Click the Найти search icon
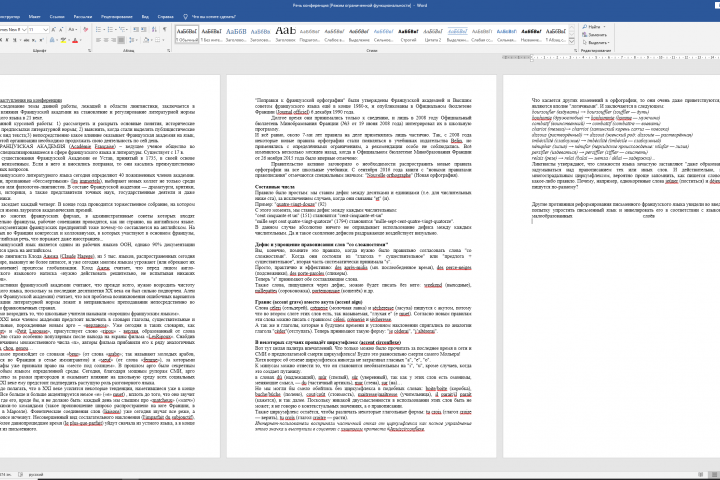This screenshot has height=480, width=720. tap(585, 27)
